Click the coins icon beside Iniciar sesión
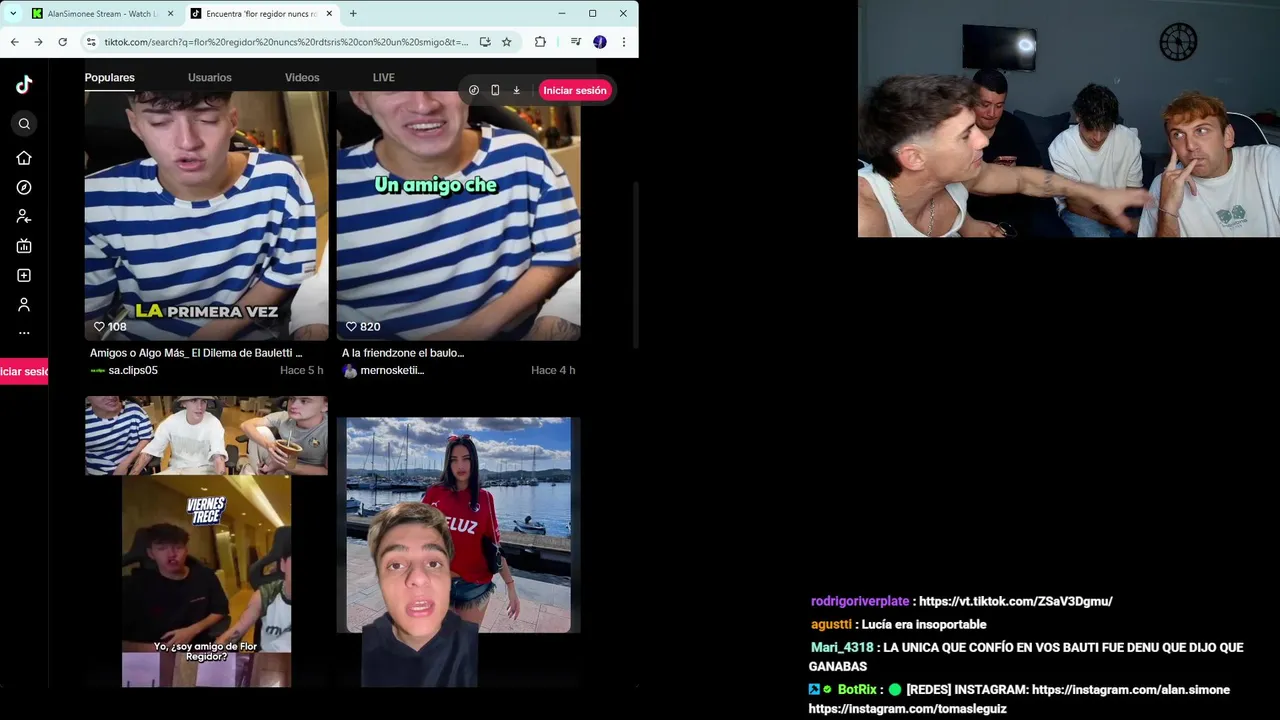Image resolution: width=1280 pixels, height=720 pixels. point(474,90)
